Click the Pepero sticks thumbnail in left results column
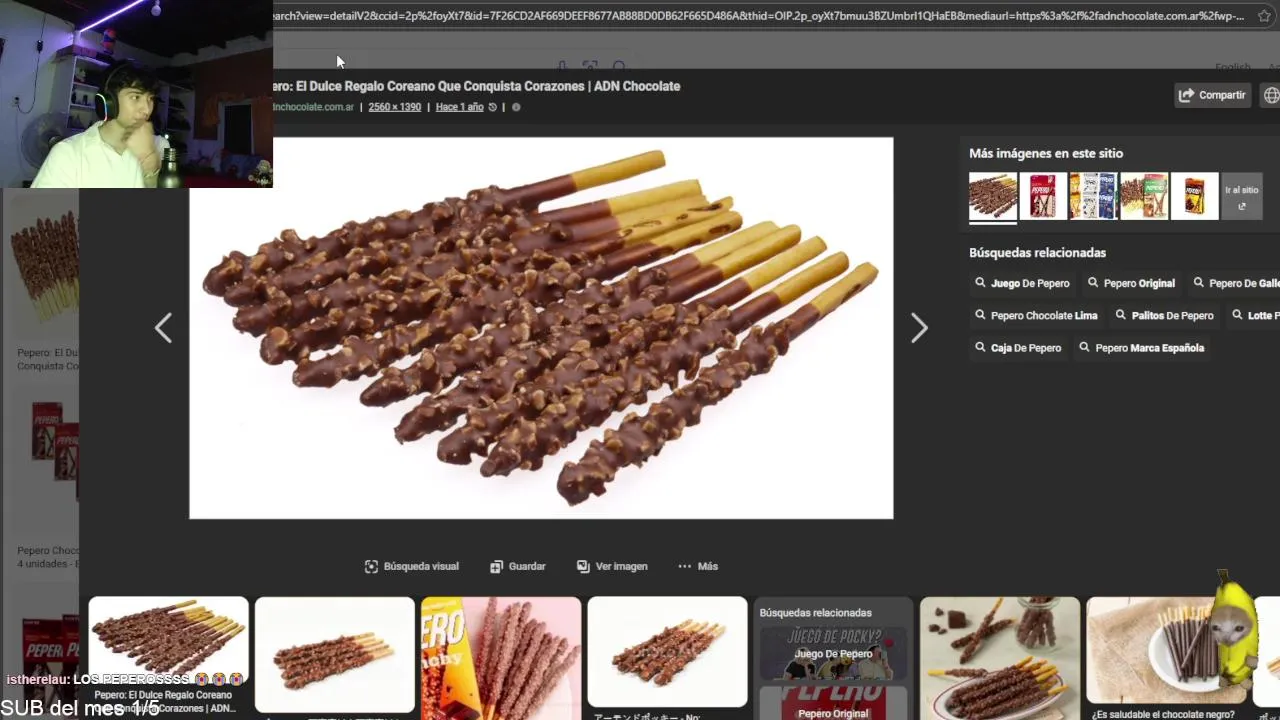The image size is (1280, 720). point(45,265)
